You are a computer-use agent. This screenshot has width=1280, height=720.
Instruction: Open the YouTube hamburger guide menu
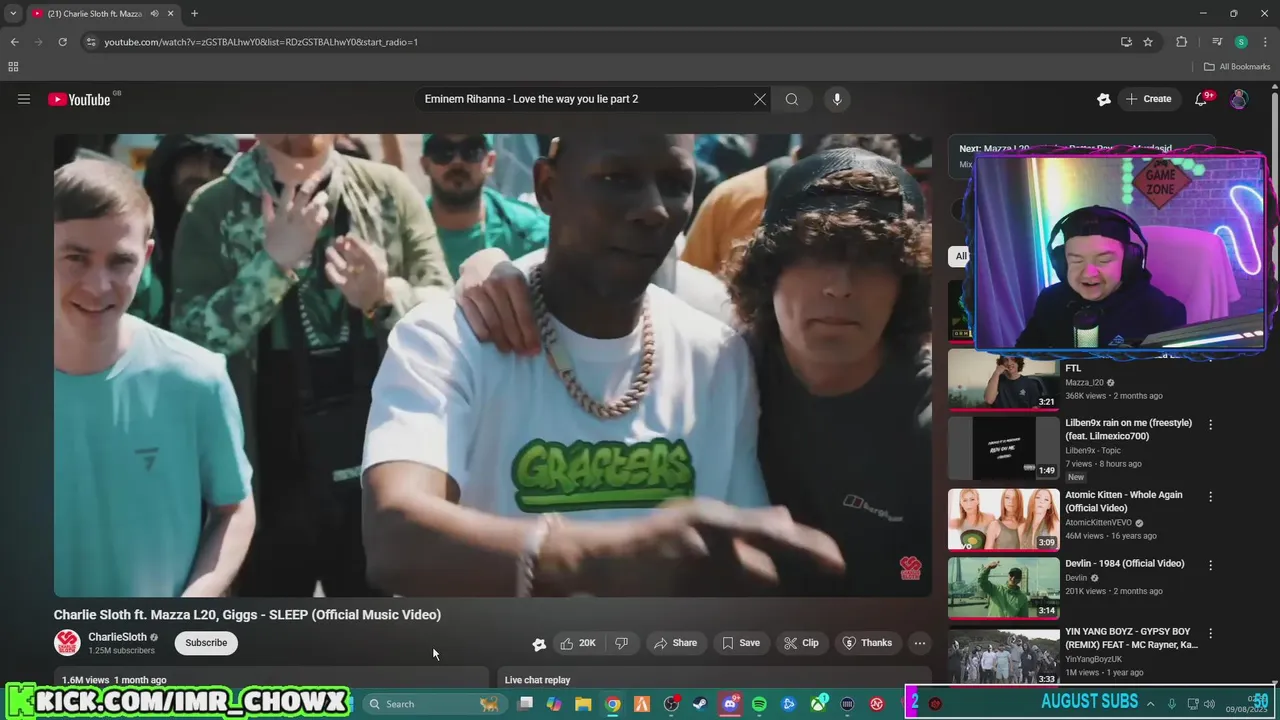point(24,99)
